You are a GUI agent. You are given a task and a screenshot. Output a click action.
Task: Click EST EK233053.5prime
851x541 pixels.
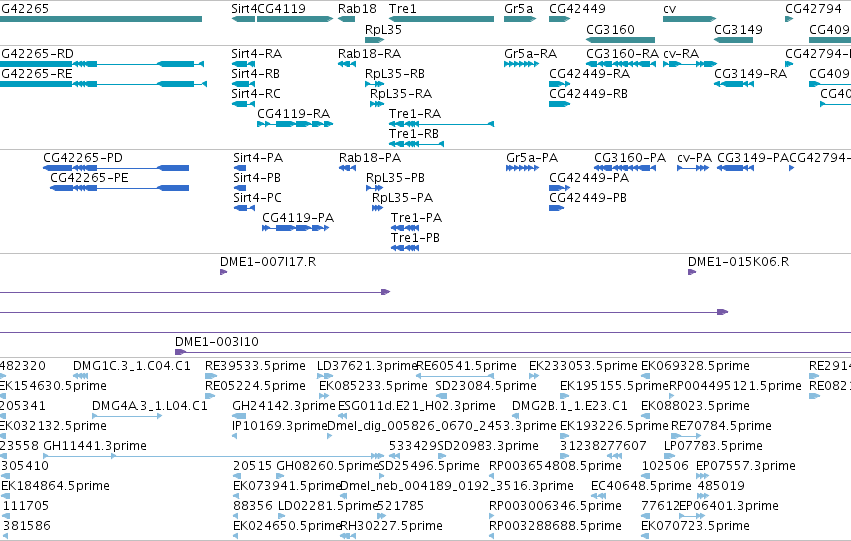pyautogui.click(x=534, y=376)
